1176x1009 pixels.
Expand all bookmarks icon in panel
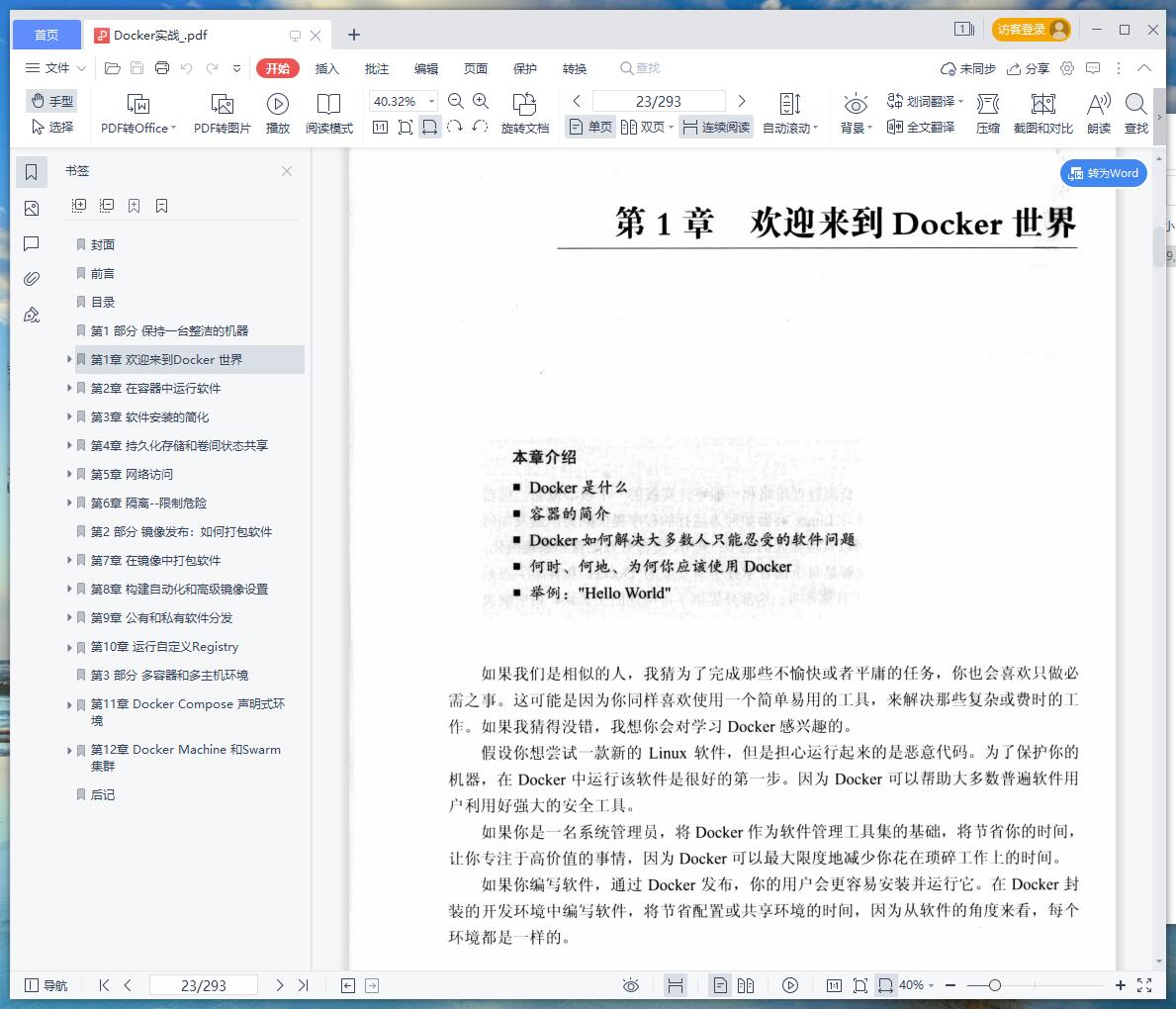[79, 206]
